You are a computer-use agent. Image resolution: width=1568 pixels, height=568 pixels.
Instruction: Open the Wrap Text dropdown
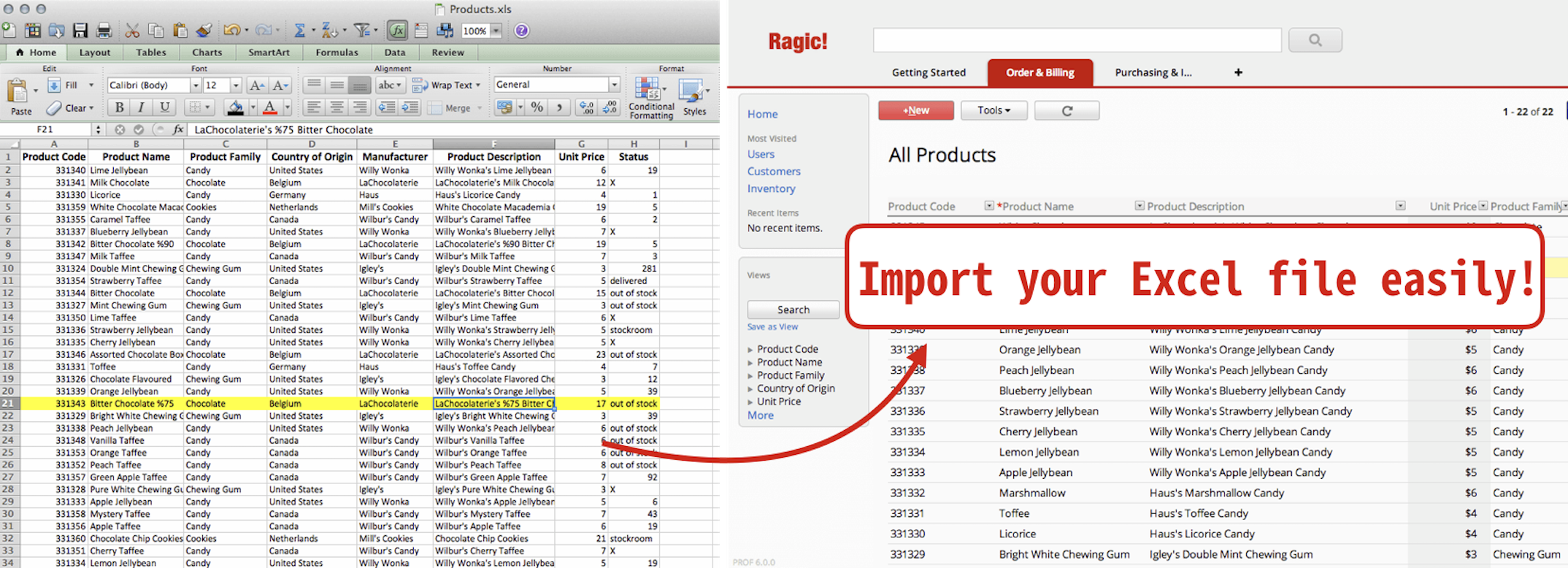tap(478, 85)
